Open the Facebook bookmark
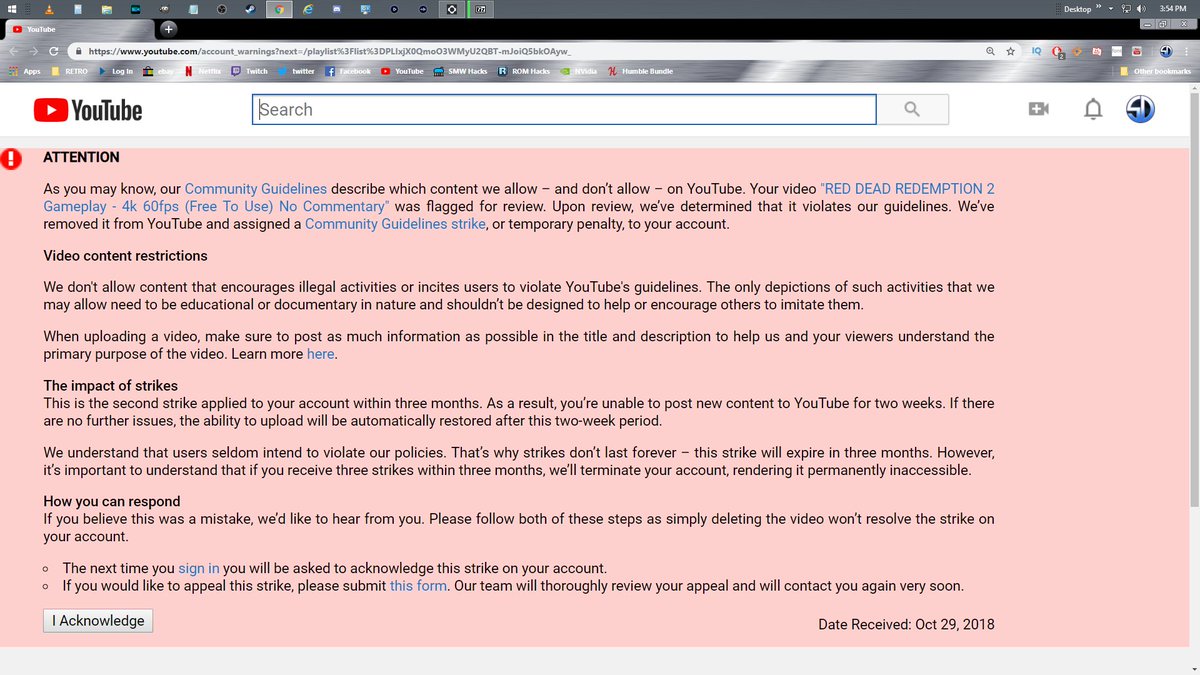The image size is (1200, 675). click(348, 71)
